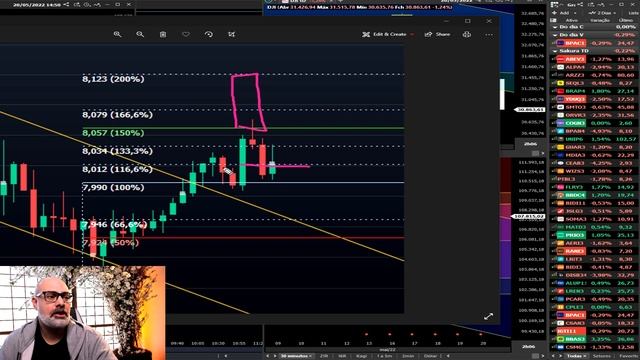The image size is (640, 360).
Task: Click the PCAR3 company logo icon
Action: pyautogui.click(x=560, y=299)
